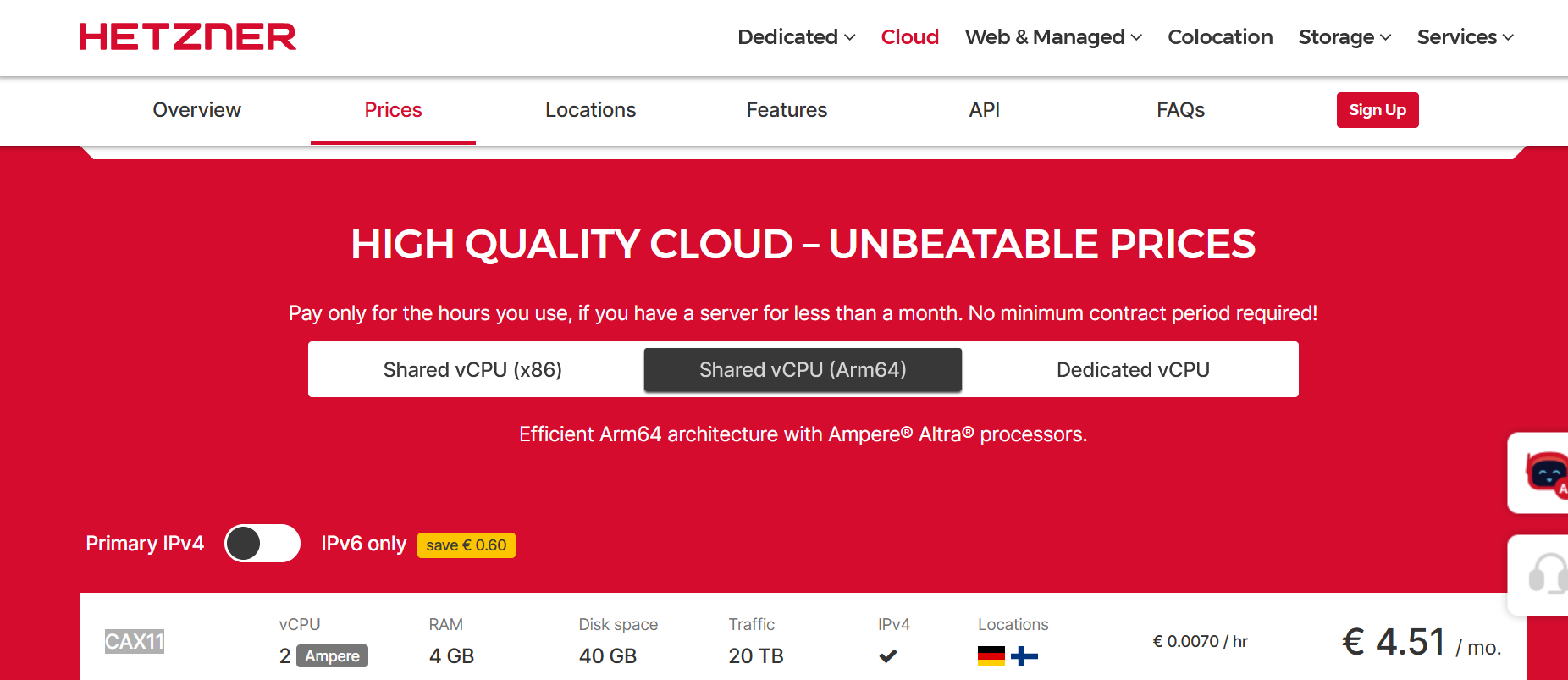Click the save € 0.60 badge
This screenshot has width=1568, height=680.
467,545
